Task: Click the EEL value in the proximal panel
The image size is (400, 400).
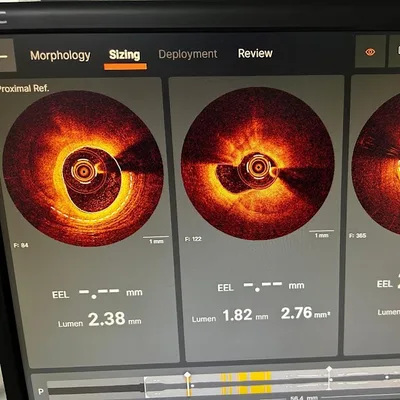Action: (99, 293)
